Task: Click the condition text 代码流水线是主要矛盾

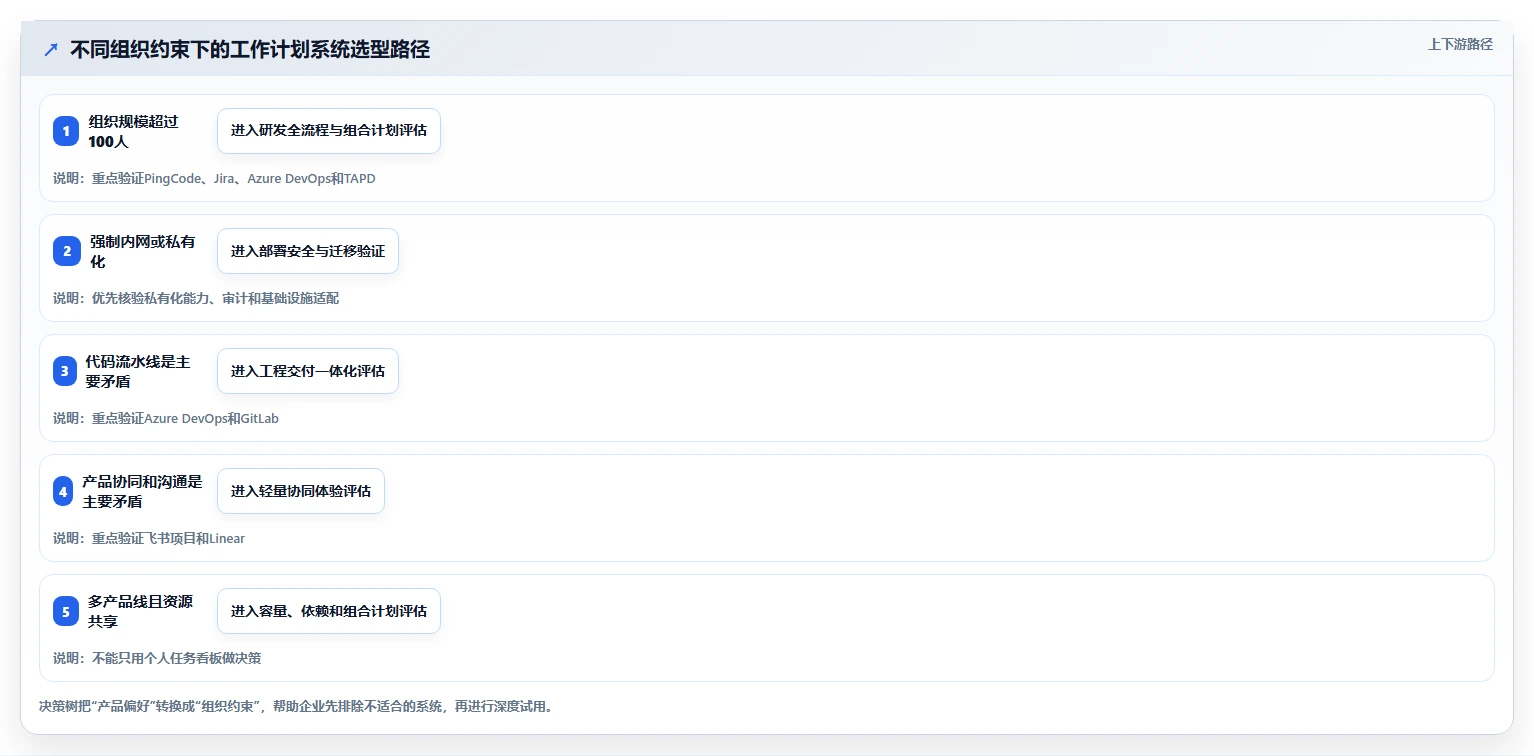Action: click(x=138, y=371)
